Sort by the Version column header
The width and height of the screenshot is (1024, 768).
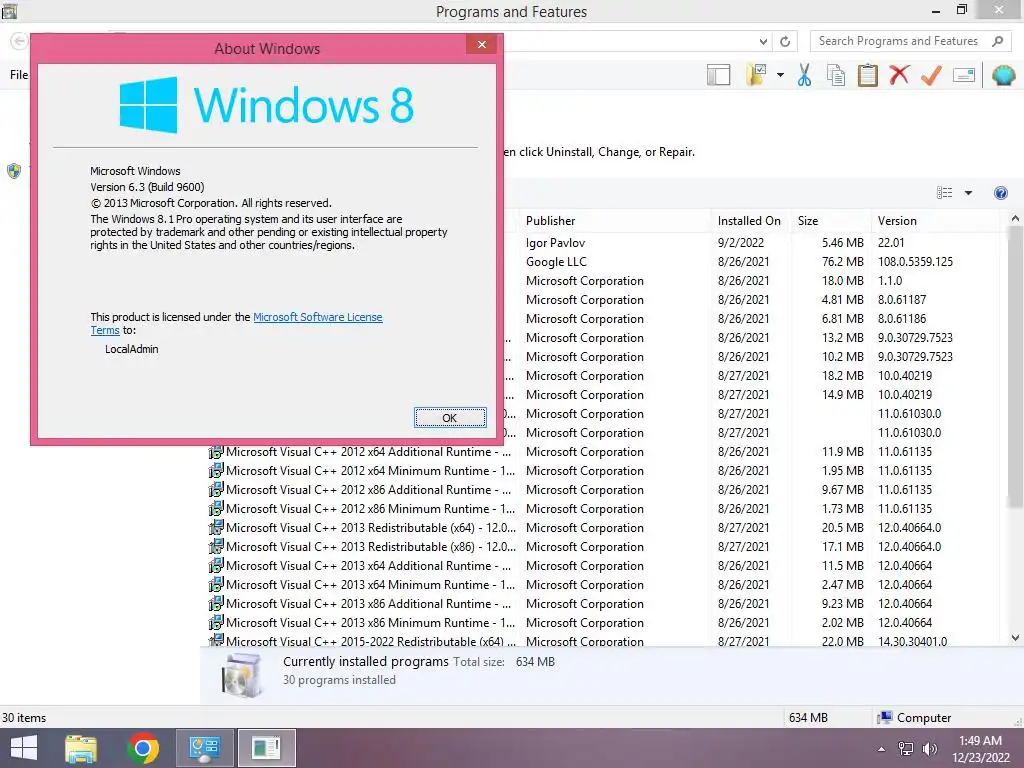[x=936, y=221]
